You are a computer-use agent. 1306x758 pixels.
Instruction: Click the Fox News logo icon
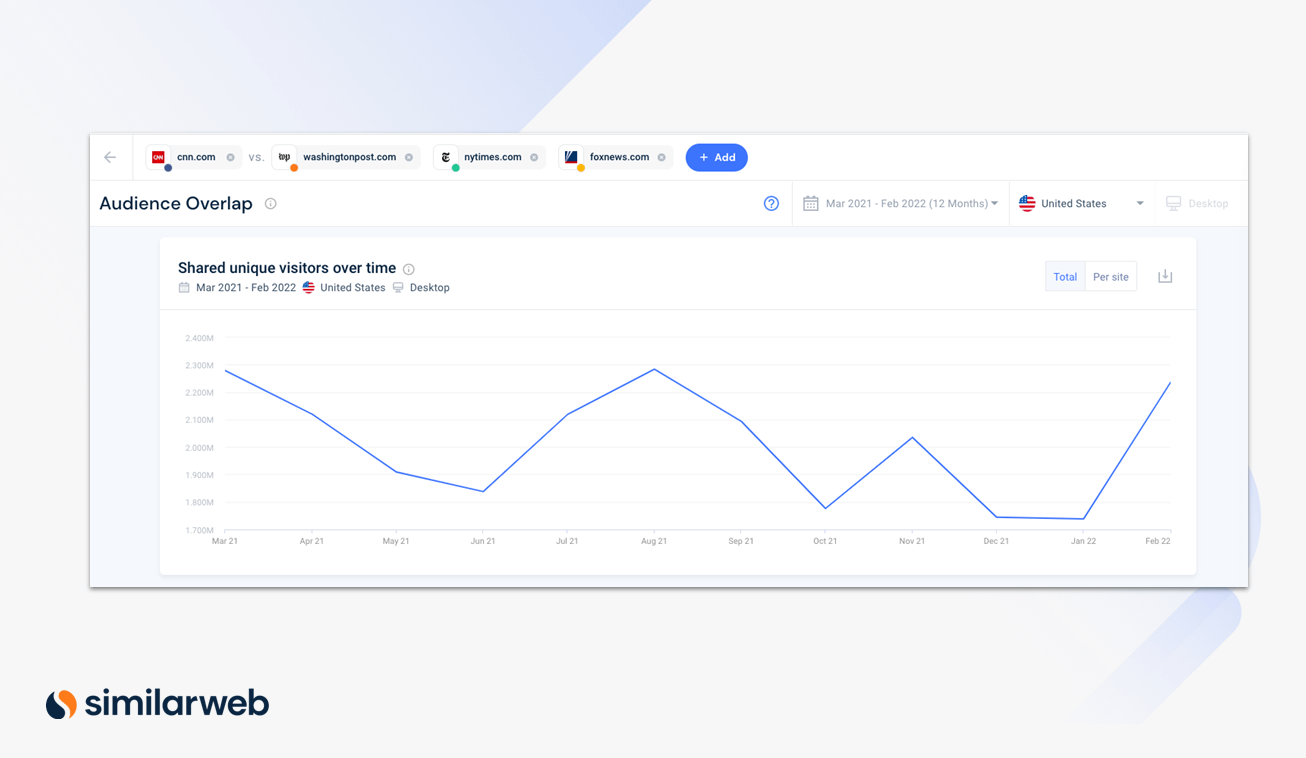pos(571,157)
